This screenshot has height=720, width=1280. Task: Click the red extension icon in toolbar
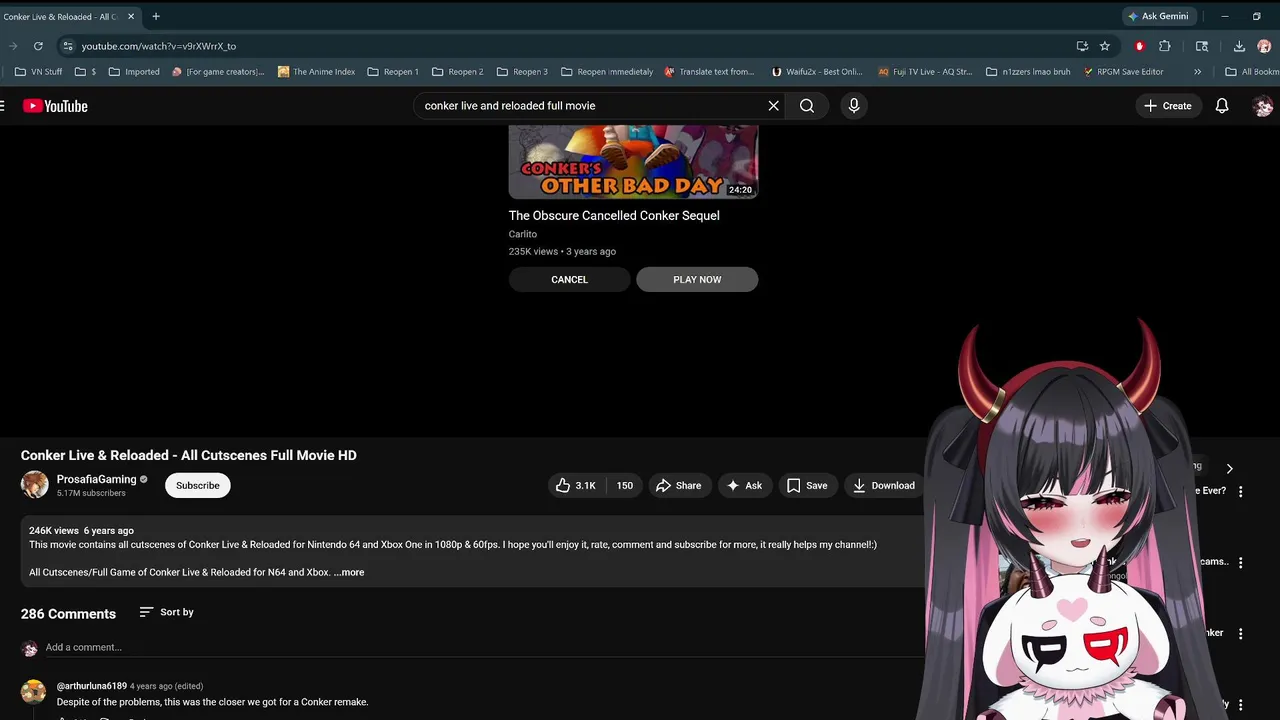pos(1139,46)
